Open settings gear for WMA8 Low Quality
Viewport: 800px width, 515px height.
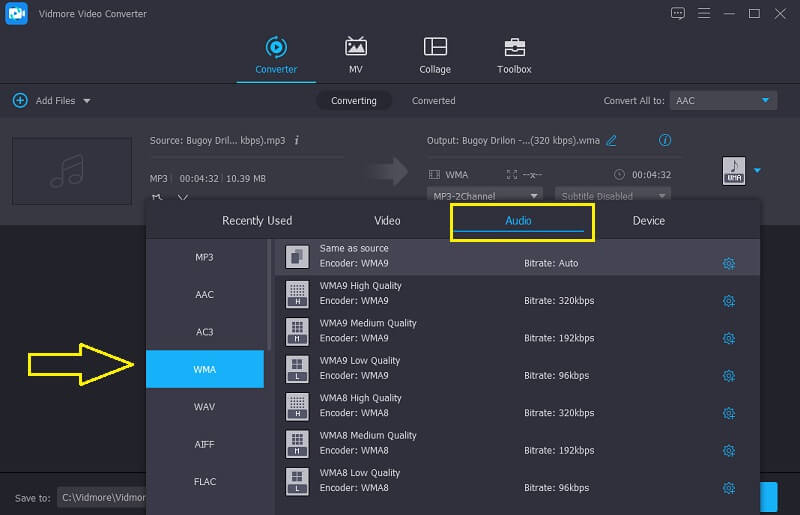728,488
